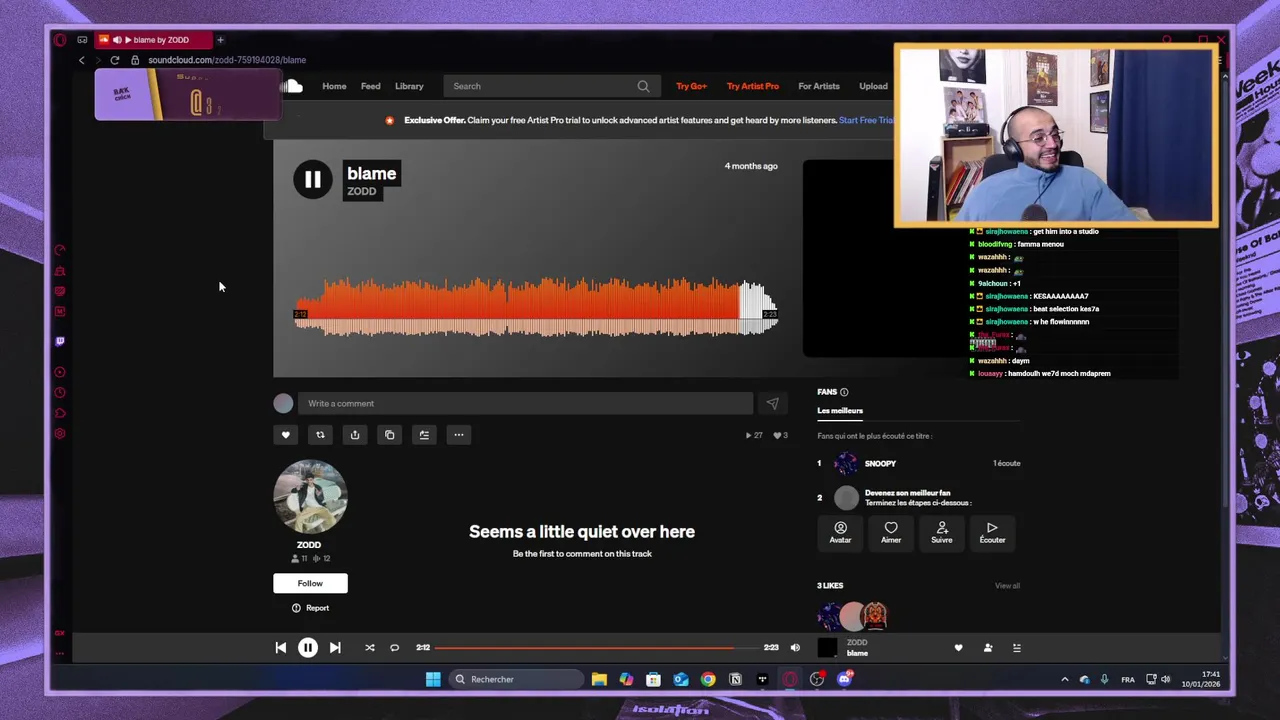Viewport: 1280px width, 720px height.
Task: Open the Upload page
Action: coord(873,86)
